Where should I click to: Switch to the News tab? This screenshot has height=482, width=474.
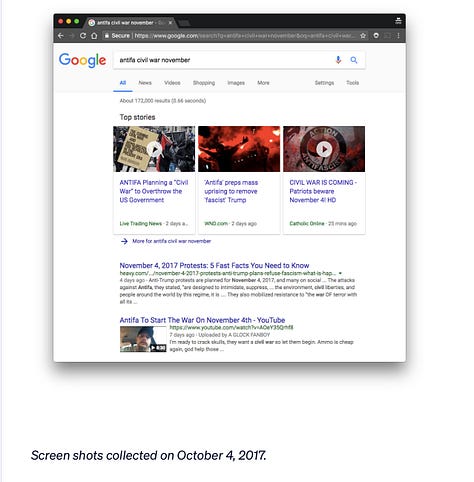point(145,83)
